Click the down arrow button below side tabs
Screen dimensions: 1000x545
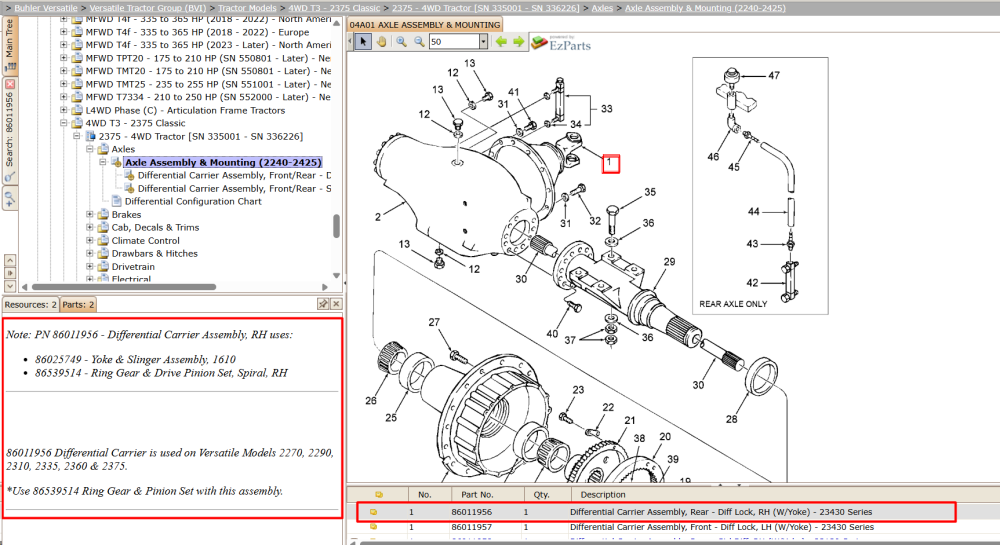[10, 286]
